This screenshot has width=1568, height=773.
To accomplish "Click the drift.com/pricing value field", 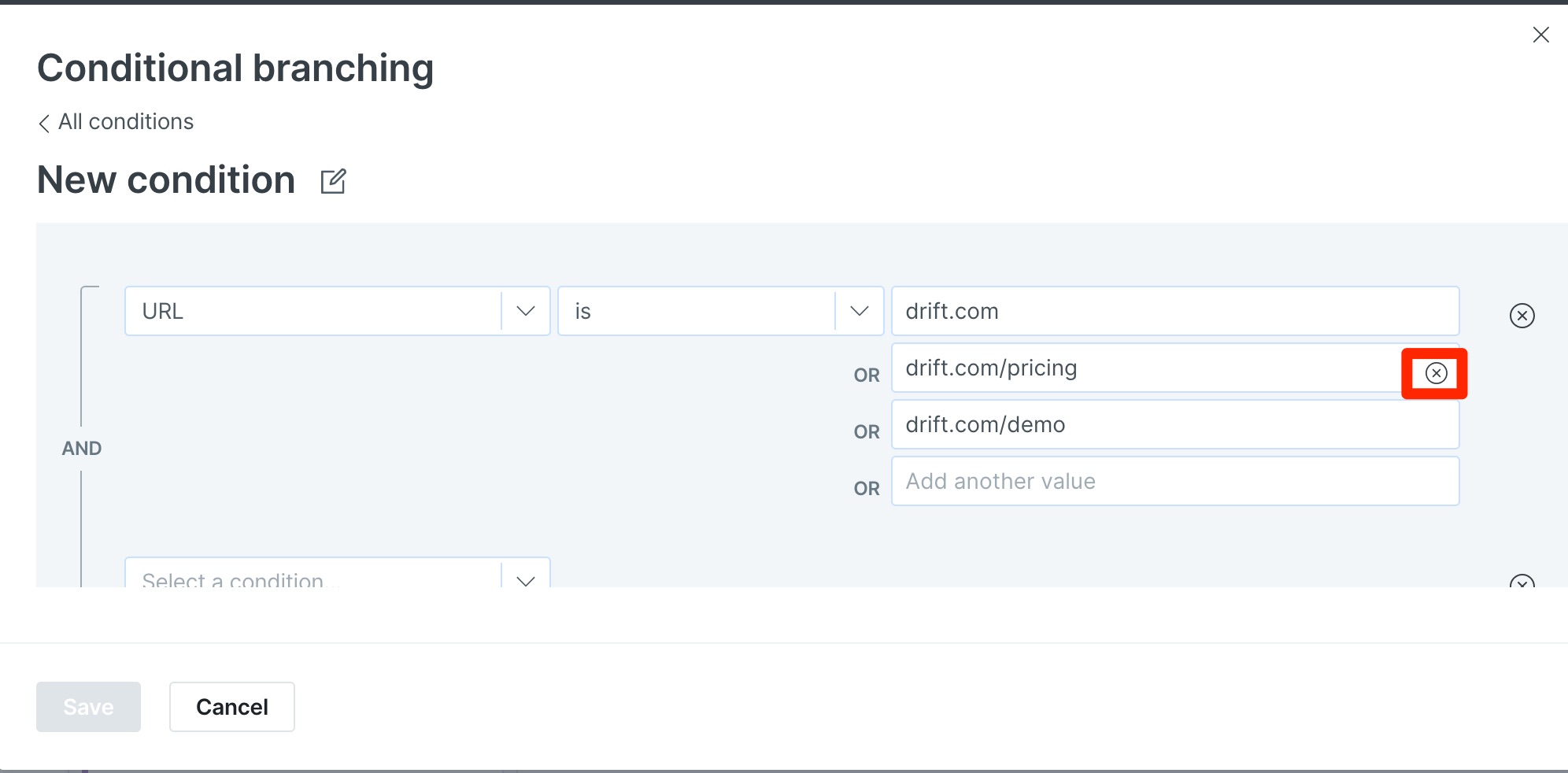I will click(1145, 368).
